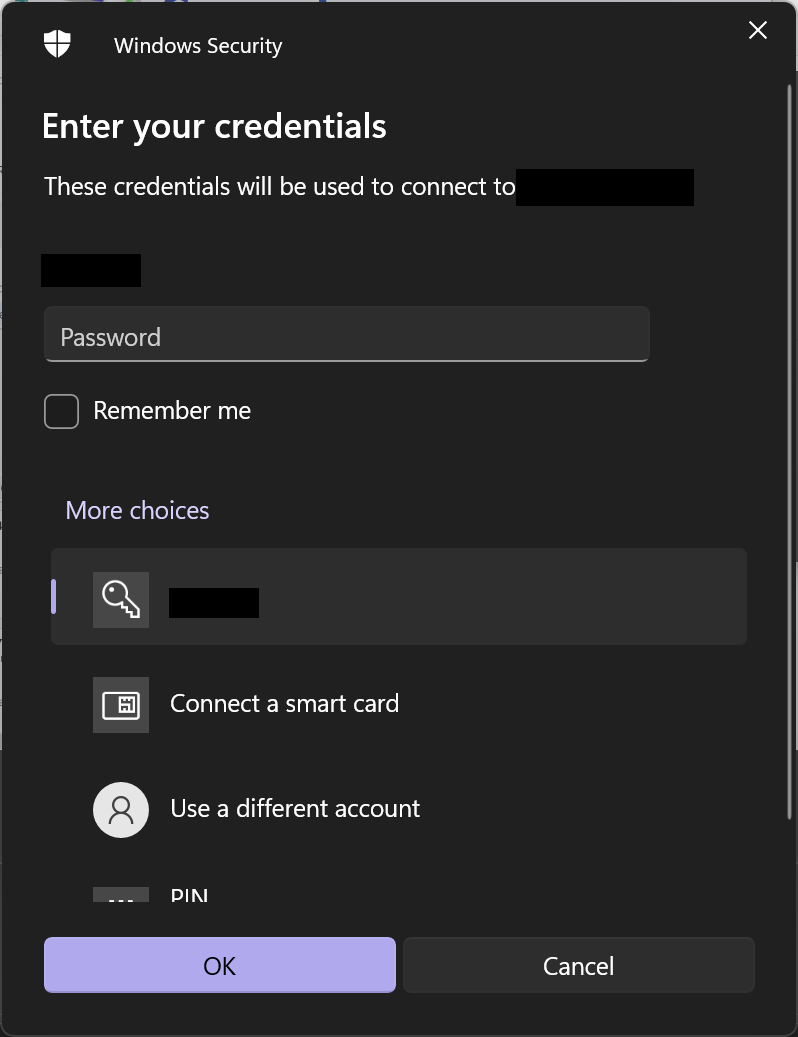Dismiss the dialog with Cancel
Viewport: 798px width, 1037px height.
(x=578, y=965)
